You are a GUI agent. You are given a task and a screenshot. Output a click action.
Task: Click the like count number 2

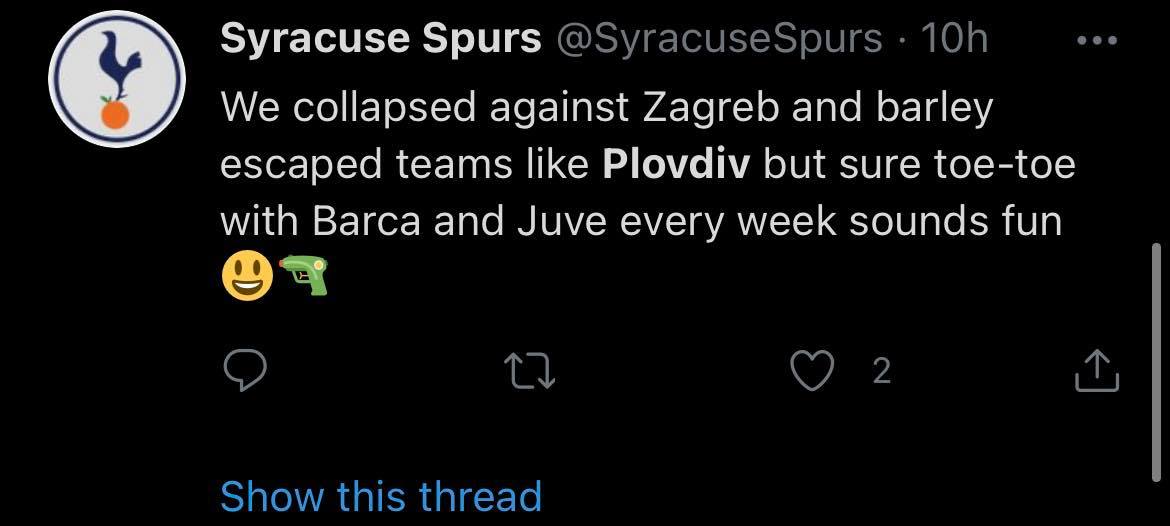click(x=881, y=372)
